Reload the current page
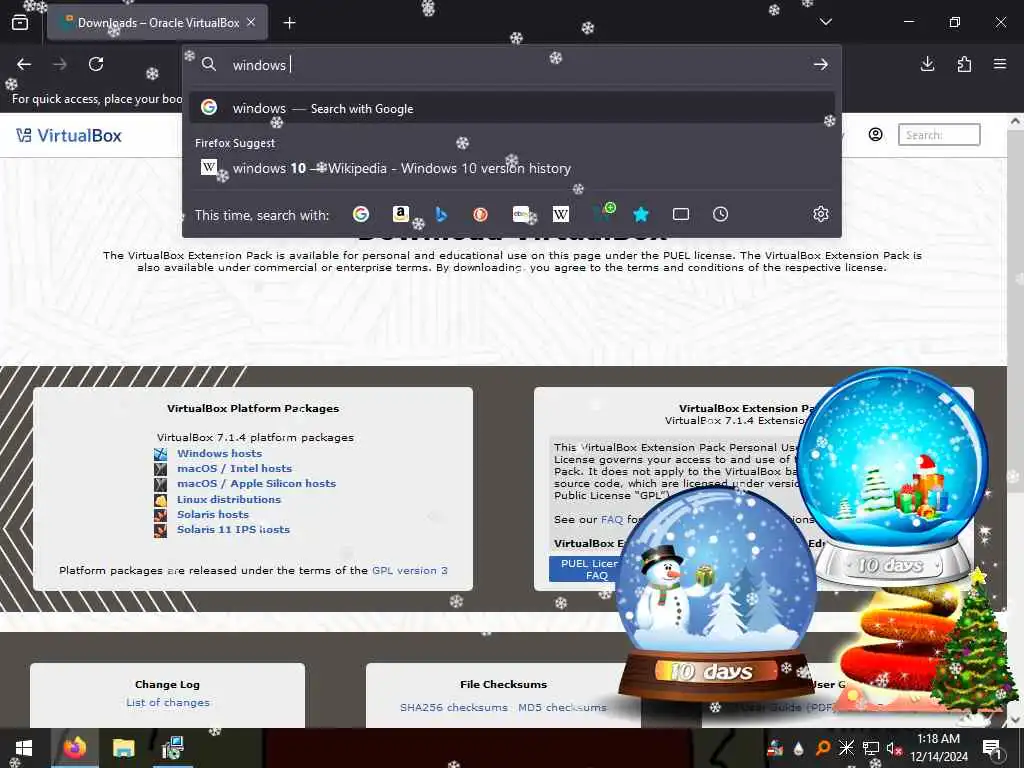Screen dimensions: 1024x768 click(96, 64)
